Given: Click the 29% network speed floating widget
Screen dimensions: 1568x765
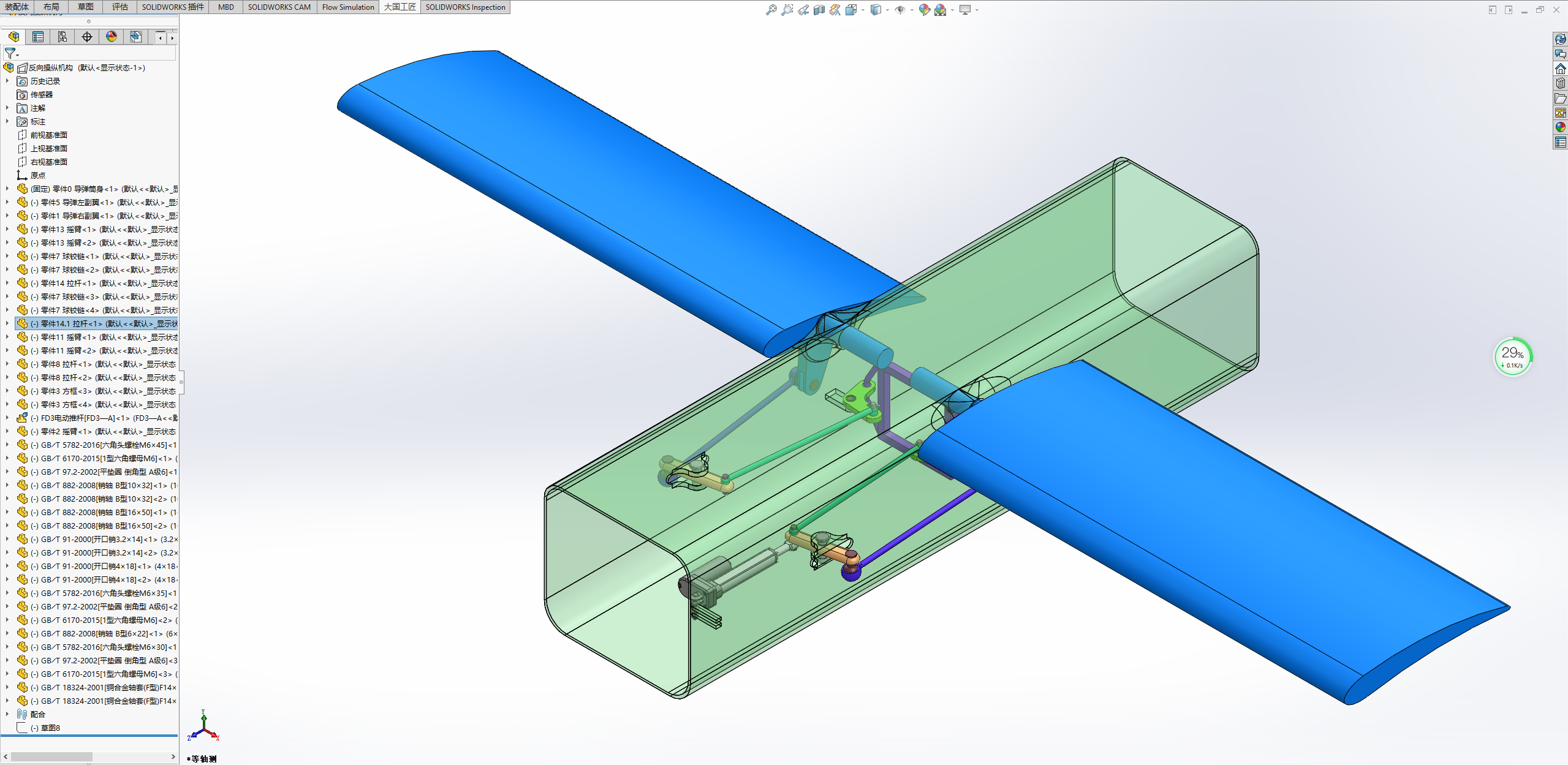Looking at the screenshot, I should point(1513,356).
